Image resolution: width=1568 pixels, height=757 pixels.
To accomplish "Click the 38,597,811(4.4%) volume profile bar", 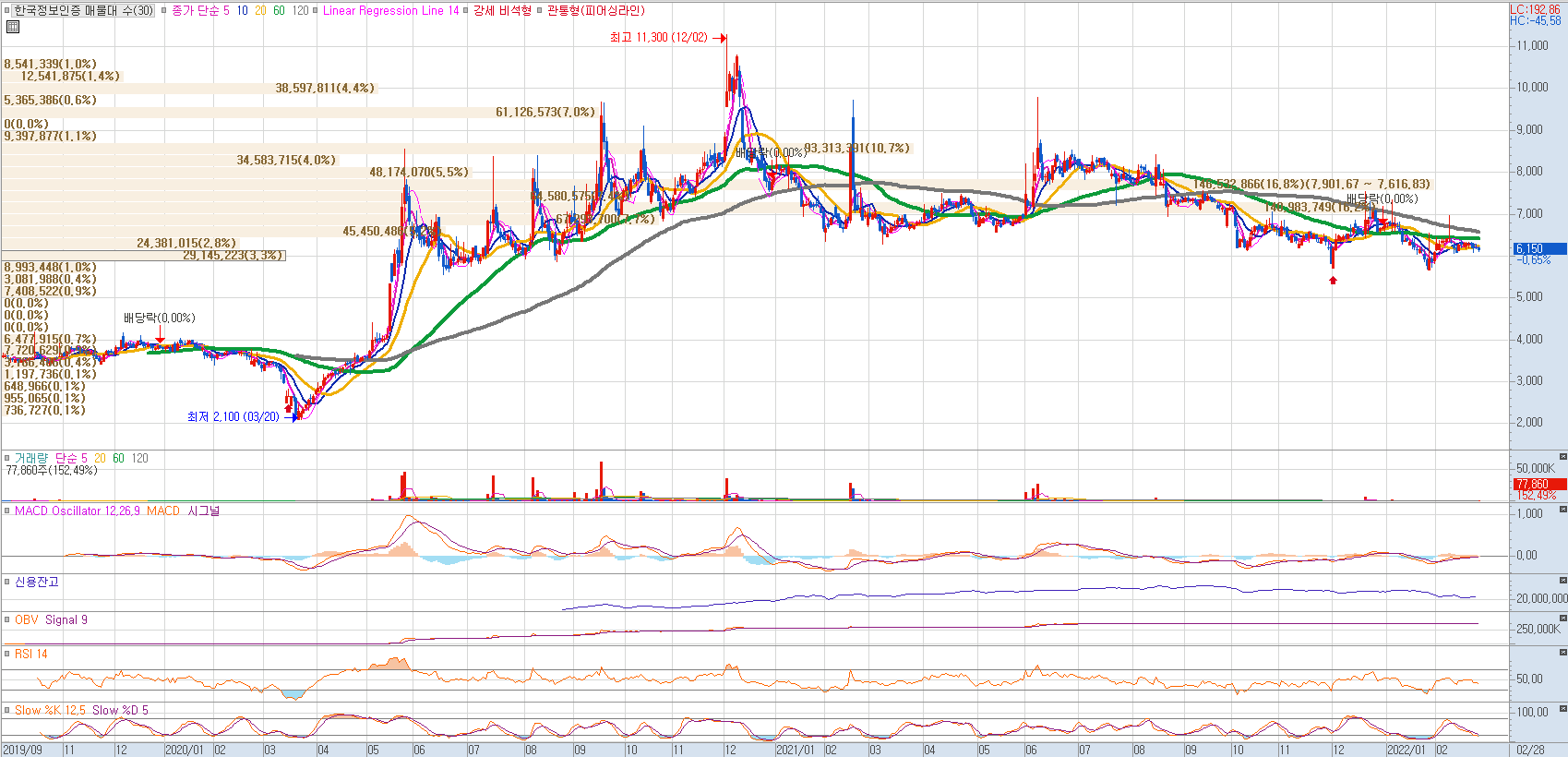I will tap(189, 89).
